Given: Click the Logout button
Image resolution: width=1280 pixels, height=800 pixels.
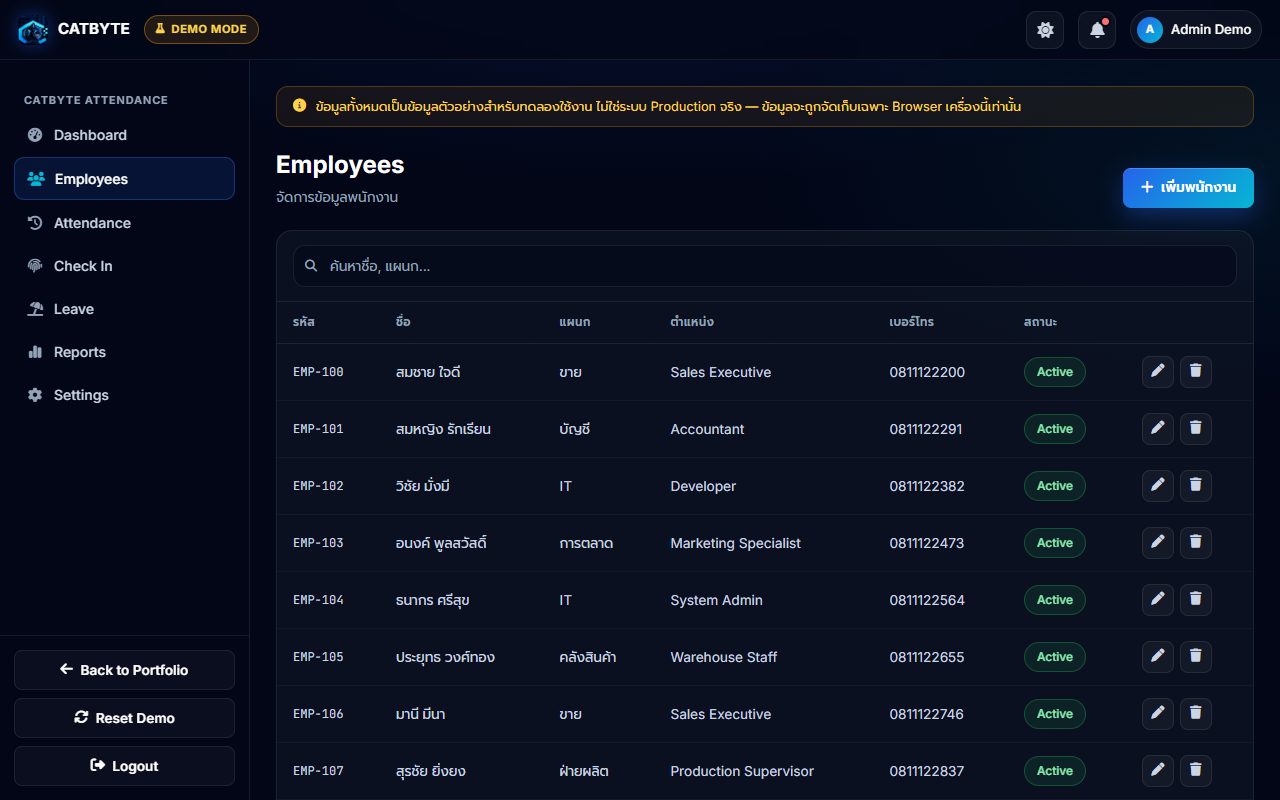Looking at the screenshot, I should [124, 766].
